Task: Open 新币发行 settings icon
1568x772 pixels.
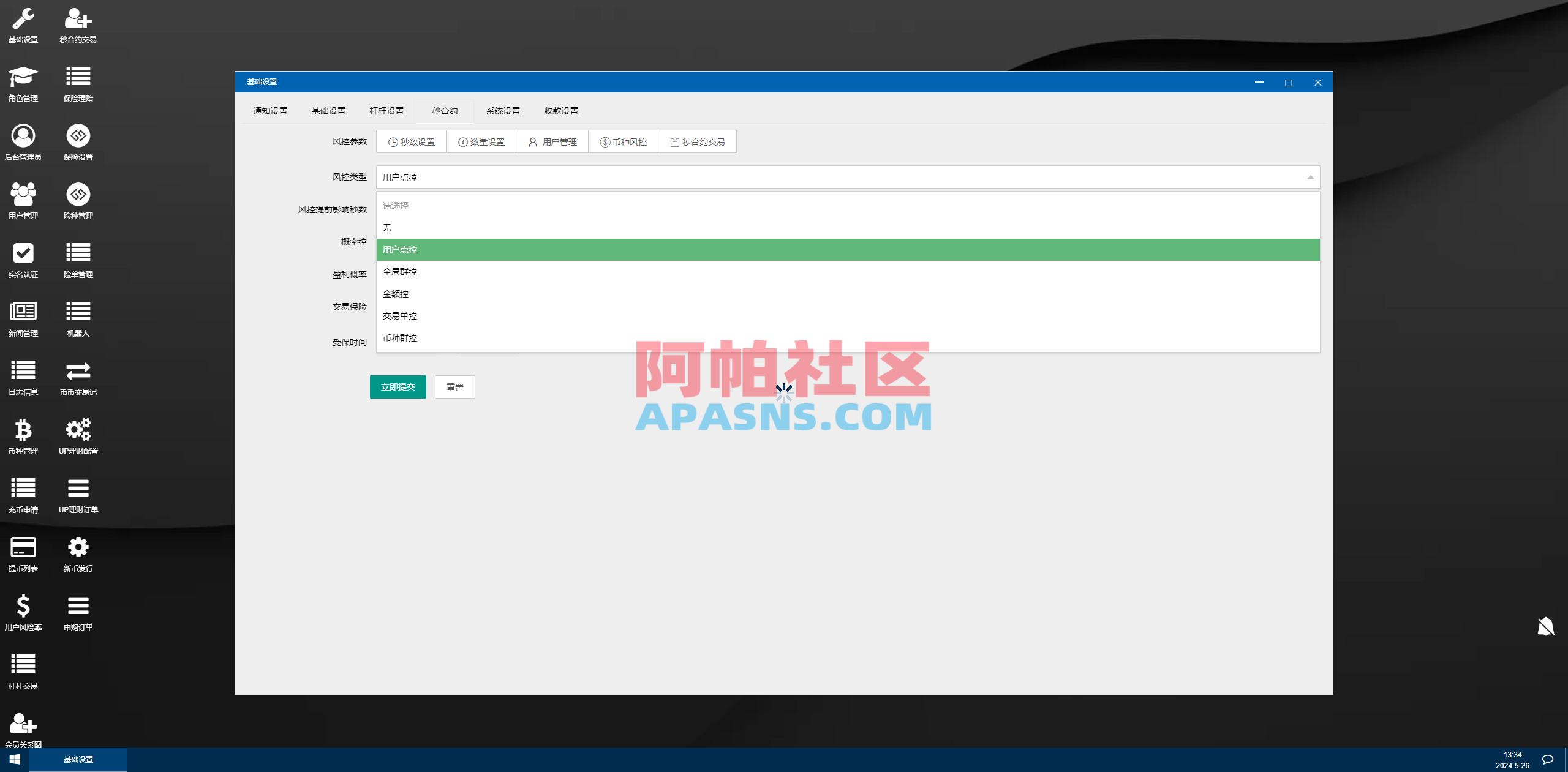Action: click(78, 553)
